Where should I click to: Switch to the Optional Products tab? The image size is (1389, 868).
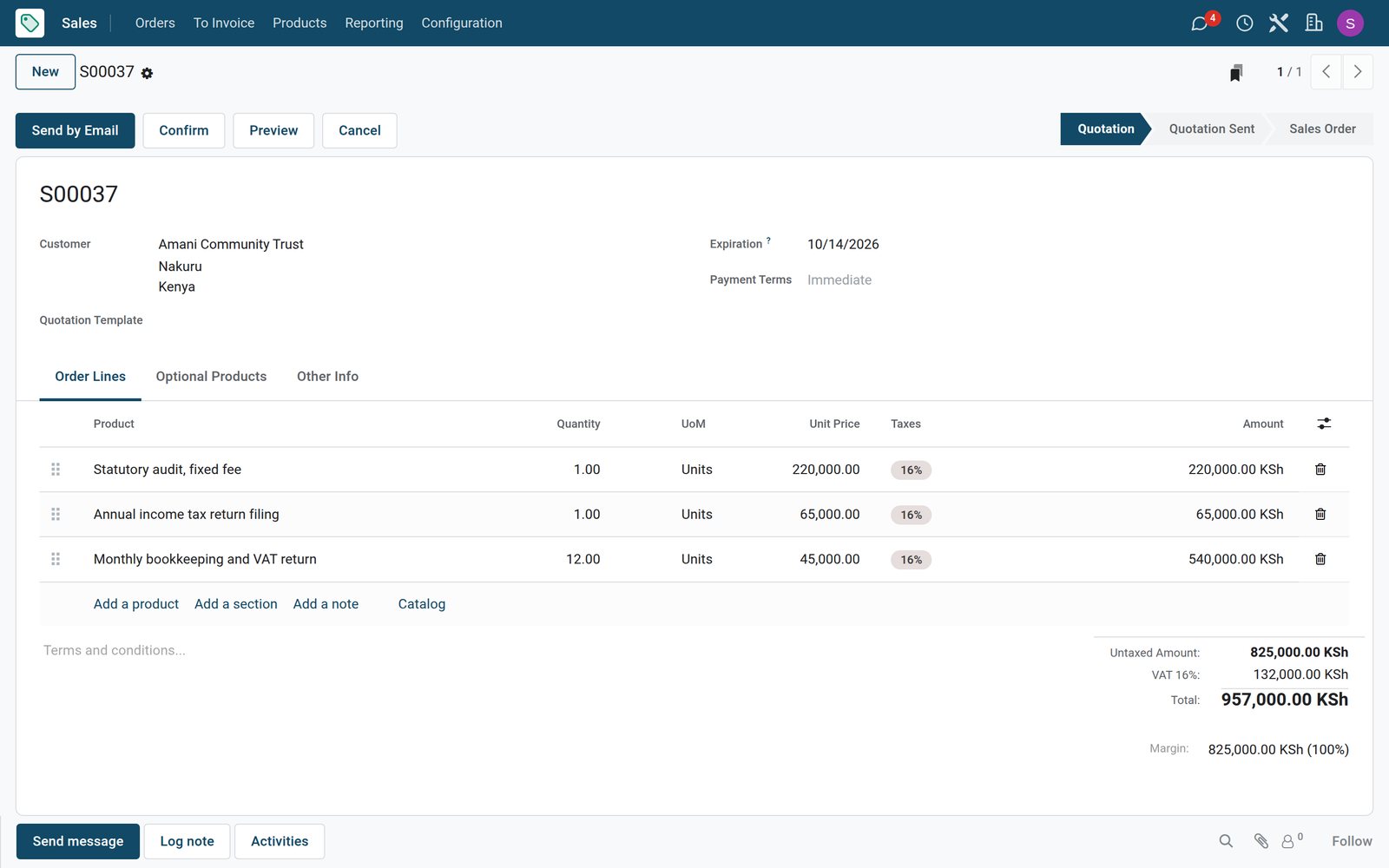click(211, 376)
